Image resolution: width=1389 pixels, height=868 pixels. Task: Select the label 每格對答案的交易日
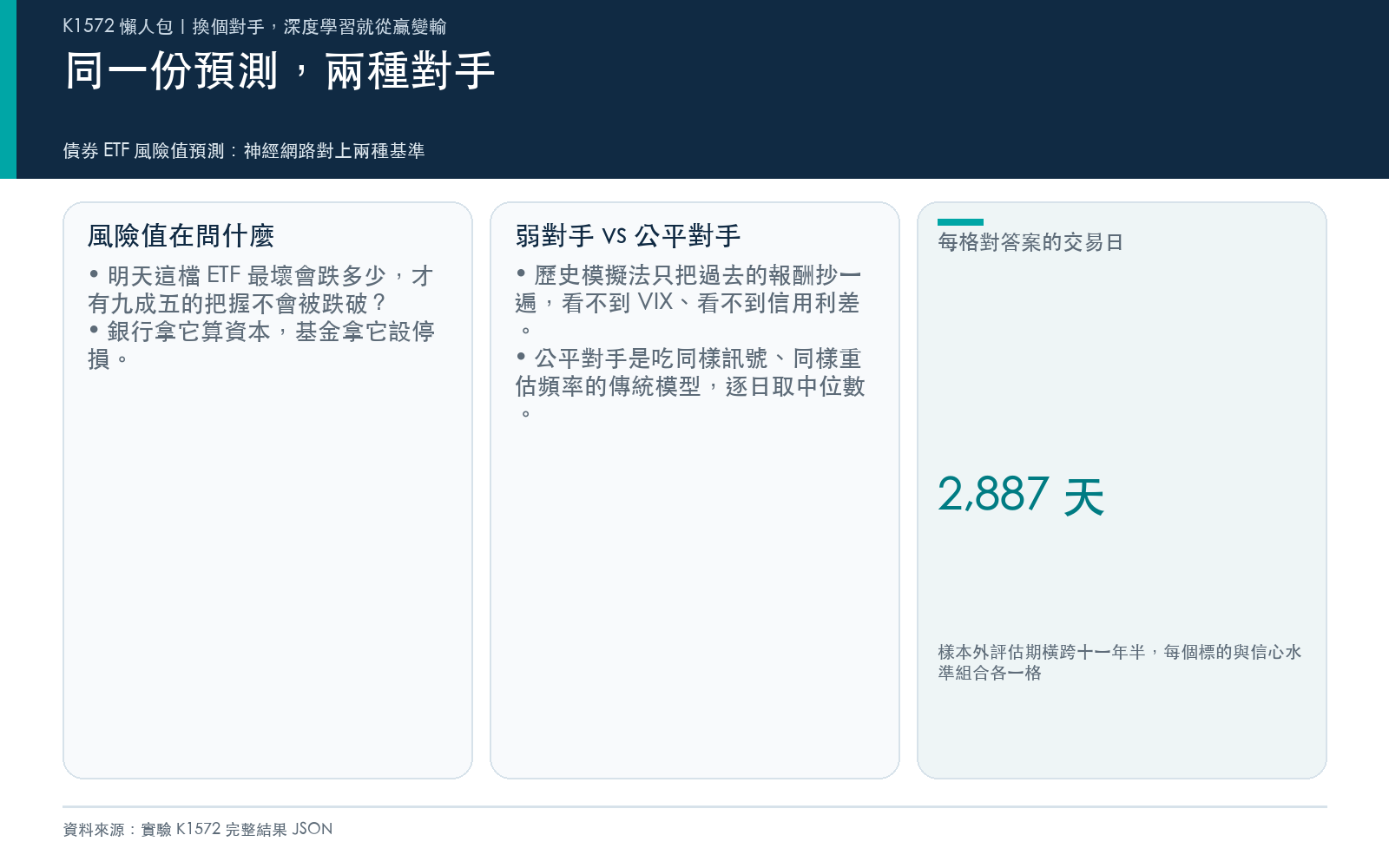[x=1030, y=242]
